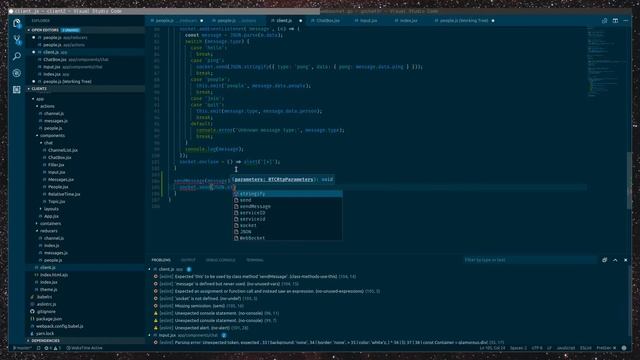Screen dimensions: 640x360
Task: Choose the send autocomplete suggestion
Action: pyautogui.click(x=287, y=200)
